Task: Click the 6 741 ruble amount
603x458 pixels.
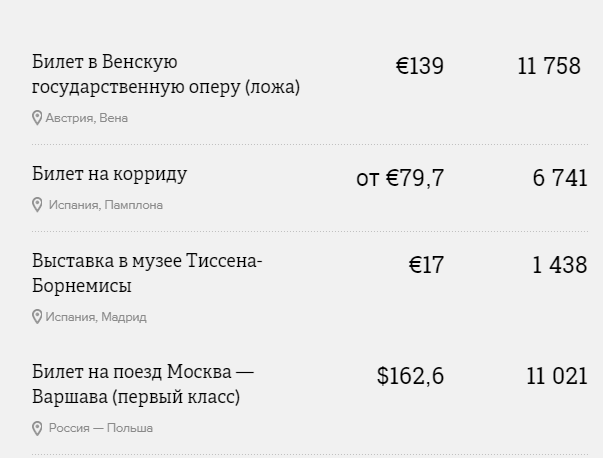Action: click(x=560, y=178)
